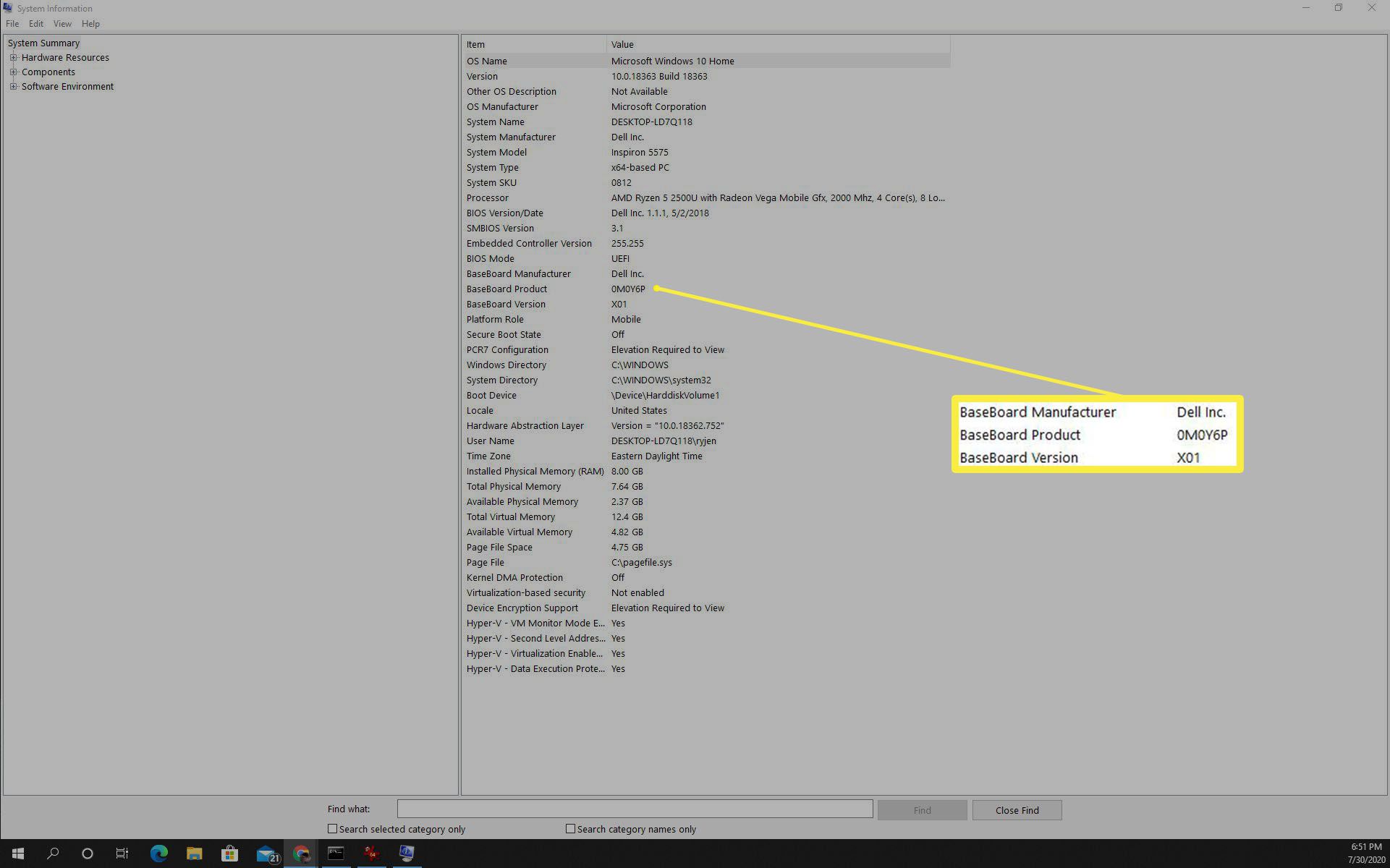Open Task View in the taskbar
This screenshot has height=868, width=1390.
tap(122, 854)
